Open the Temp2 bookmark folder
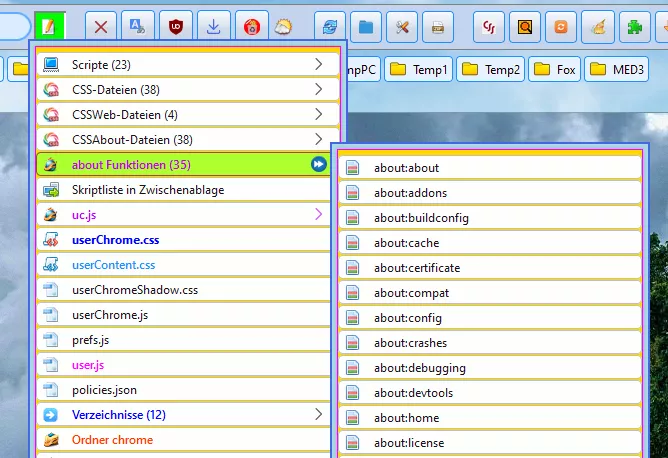 click(x=490, y=69)
